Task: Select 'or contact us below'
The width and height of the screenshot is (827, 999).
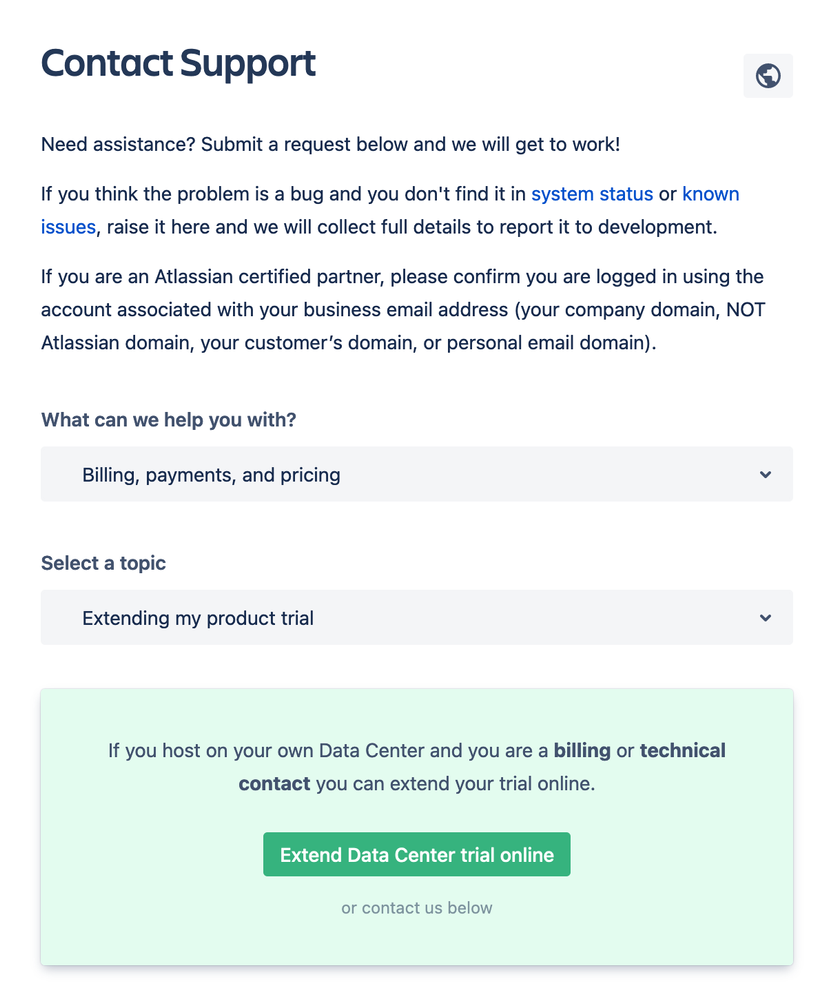Action: [416, 908]
